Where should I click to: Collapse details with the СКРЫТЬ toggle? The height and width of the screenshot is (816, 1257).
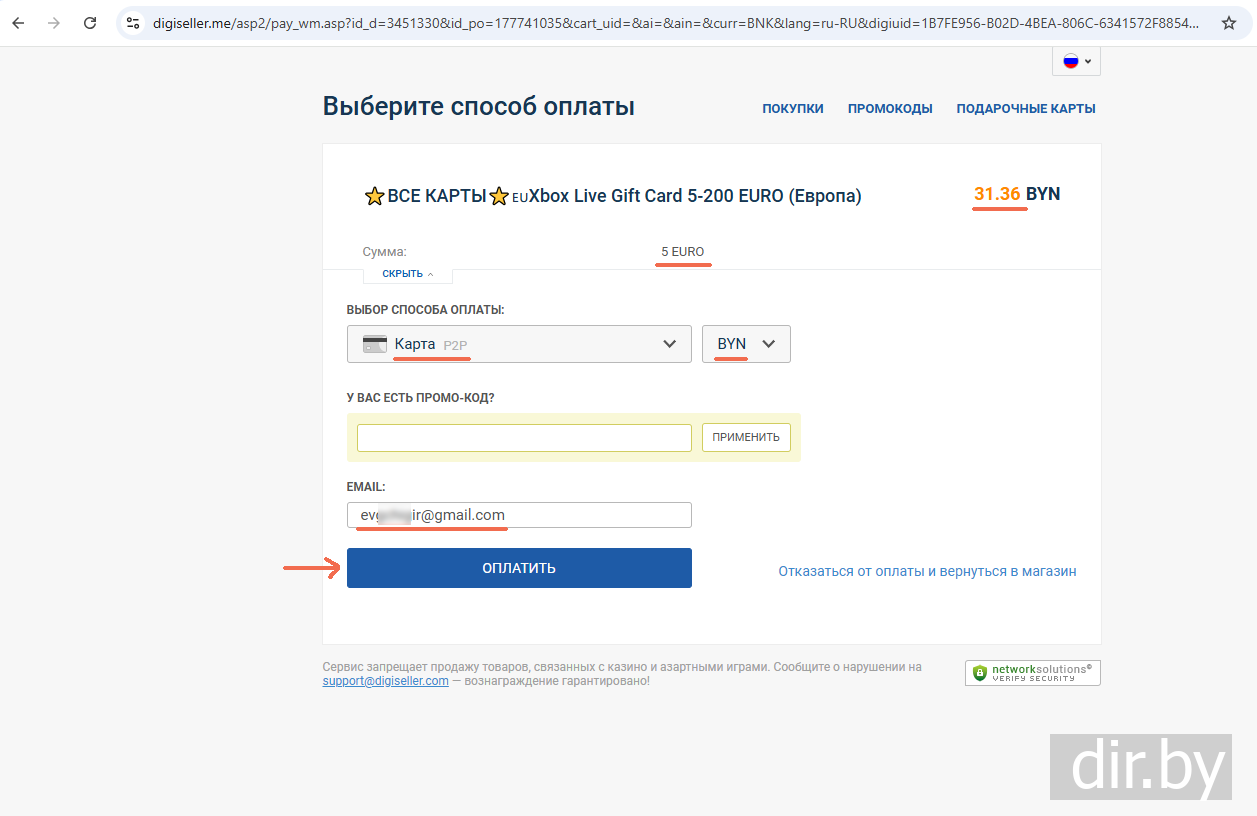407,274
